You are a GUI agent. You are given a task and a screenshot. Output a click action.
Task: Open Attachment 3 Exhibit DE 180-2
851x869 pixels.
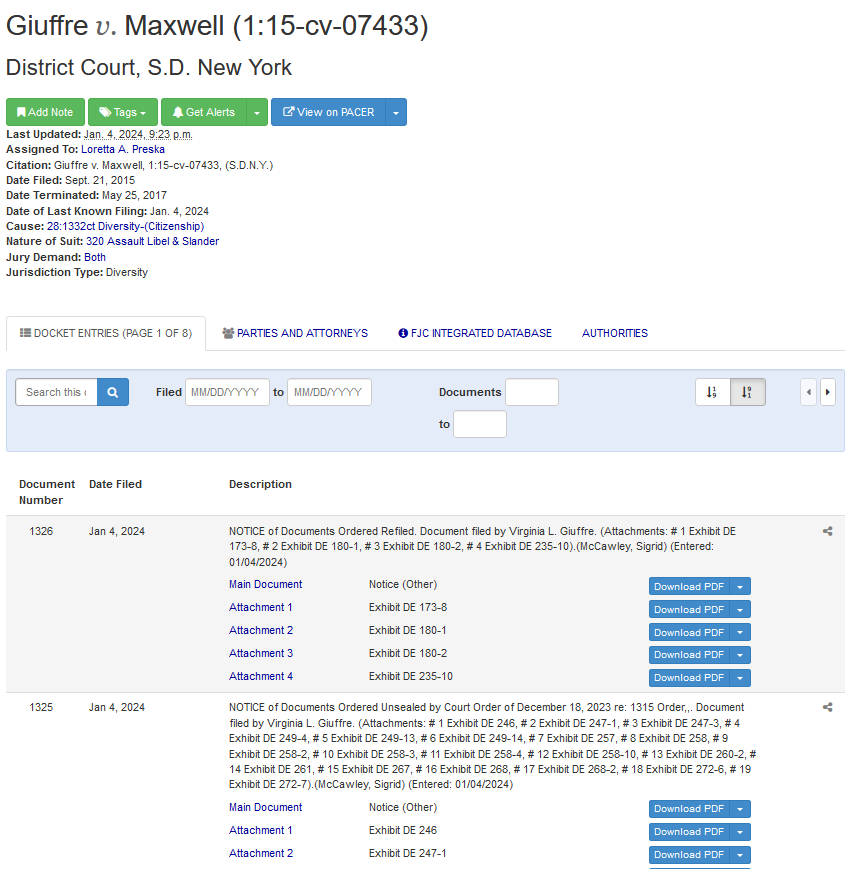coord(261,653)
